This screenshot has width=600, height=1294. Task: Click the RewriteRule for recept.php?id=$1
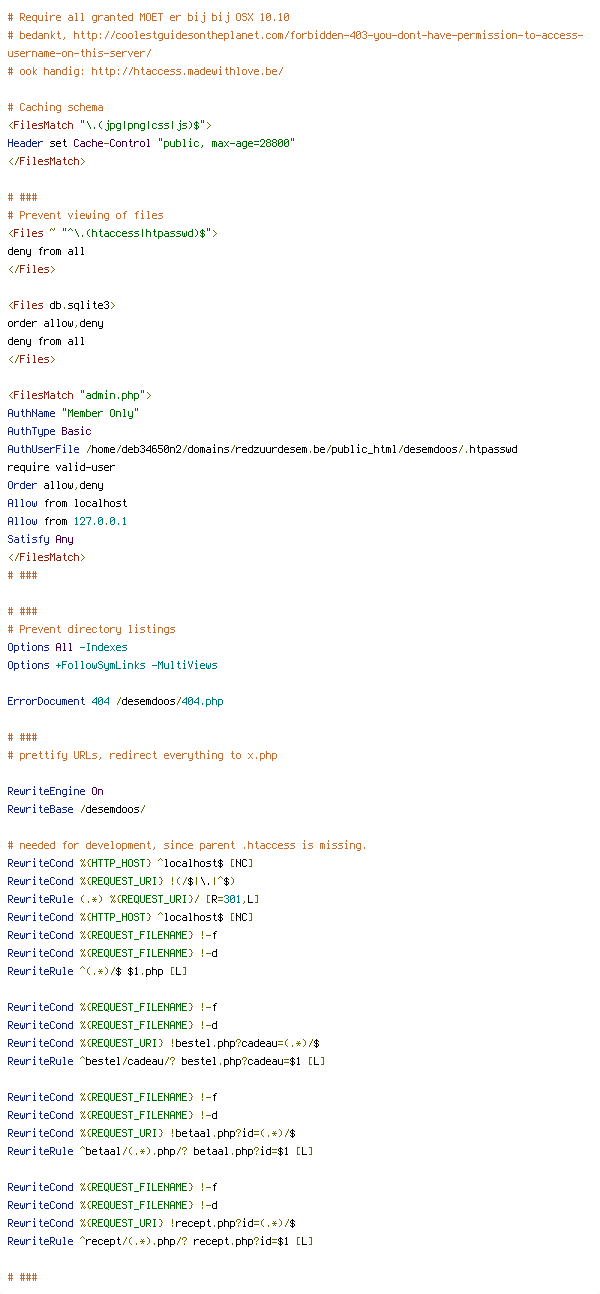coord(160,1241)
